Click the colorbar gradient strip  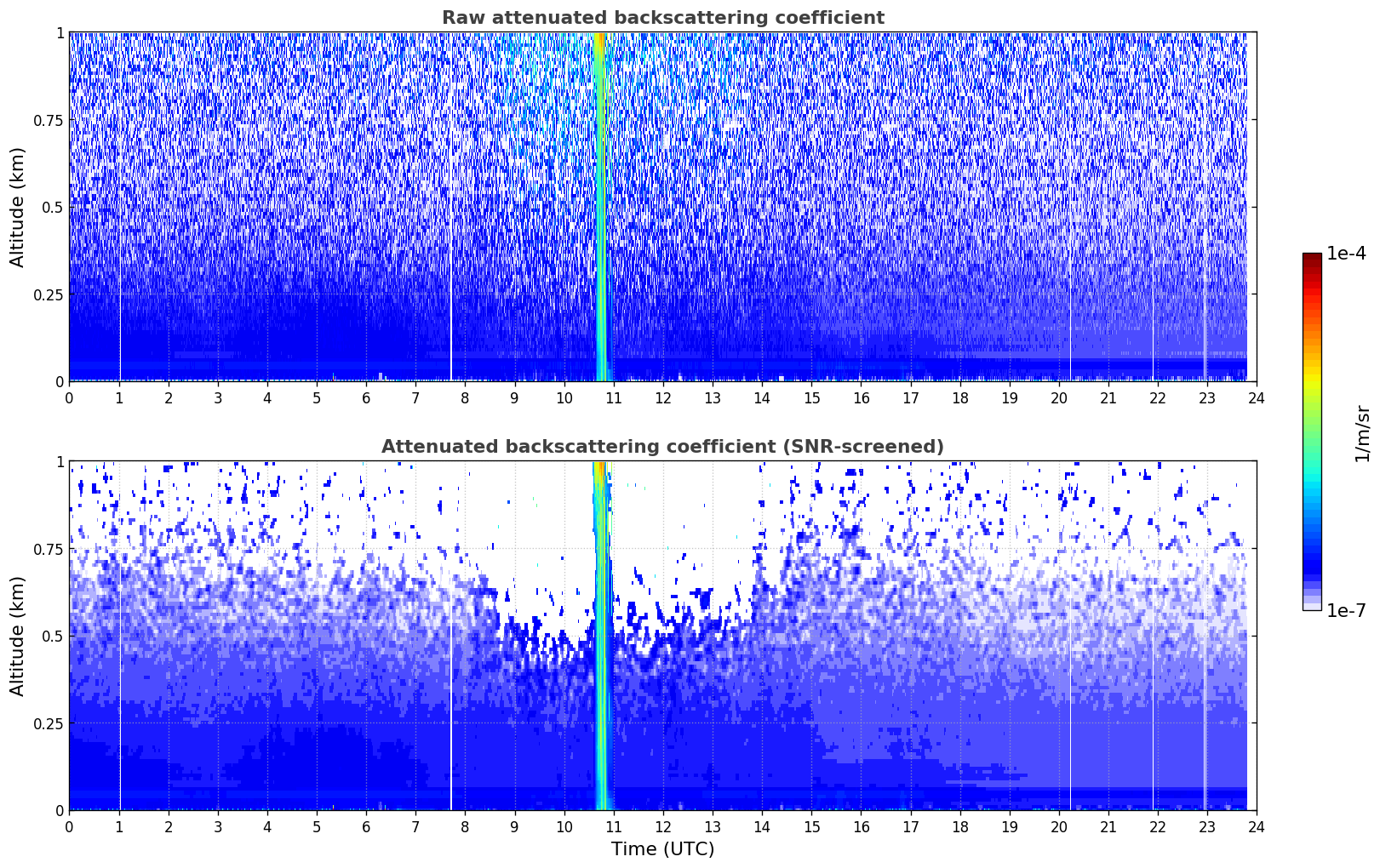(1312, 431)
